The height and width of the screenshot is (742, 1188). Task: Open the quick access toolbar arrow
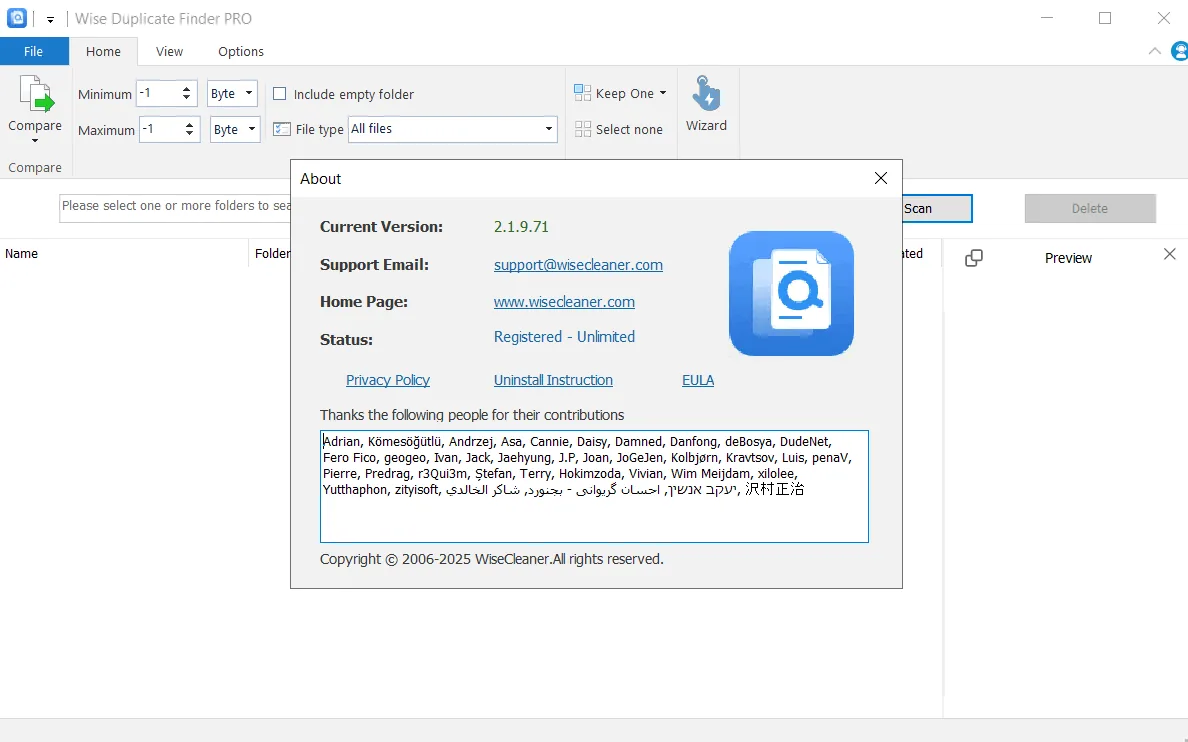click(x=50, y=20)
